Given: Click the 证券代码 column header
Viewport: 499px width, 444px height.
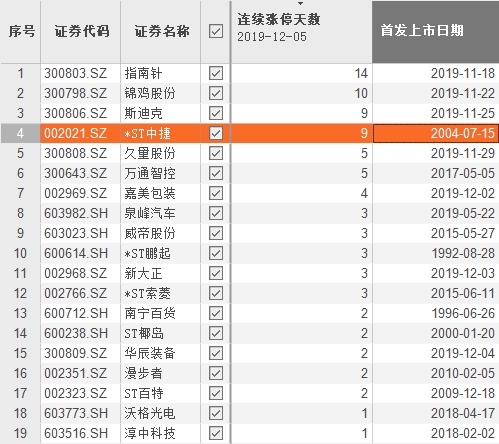Looking at the screenshot, I should point(81,32).
